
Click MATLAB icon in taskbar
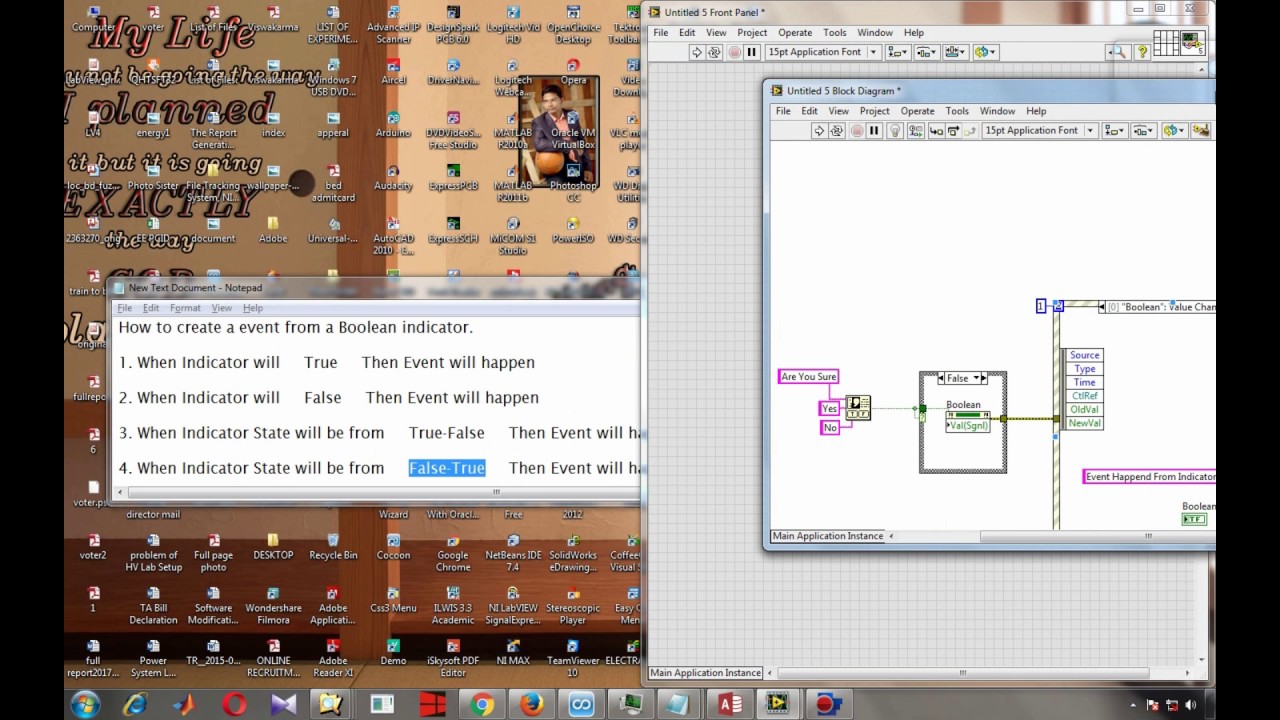[185, 705]
